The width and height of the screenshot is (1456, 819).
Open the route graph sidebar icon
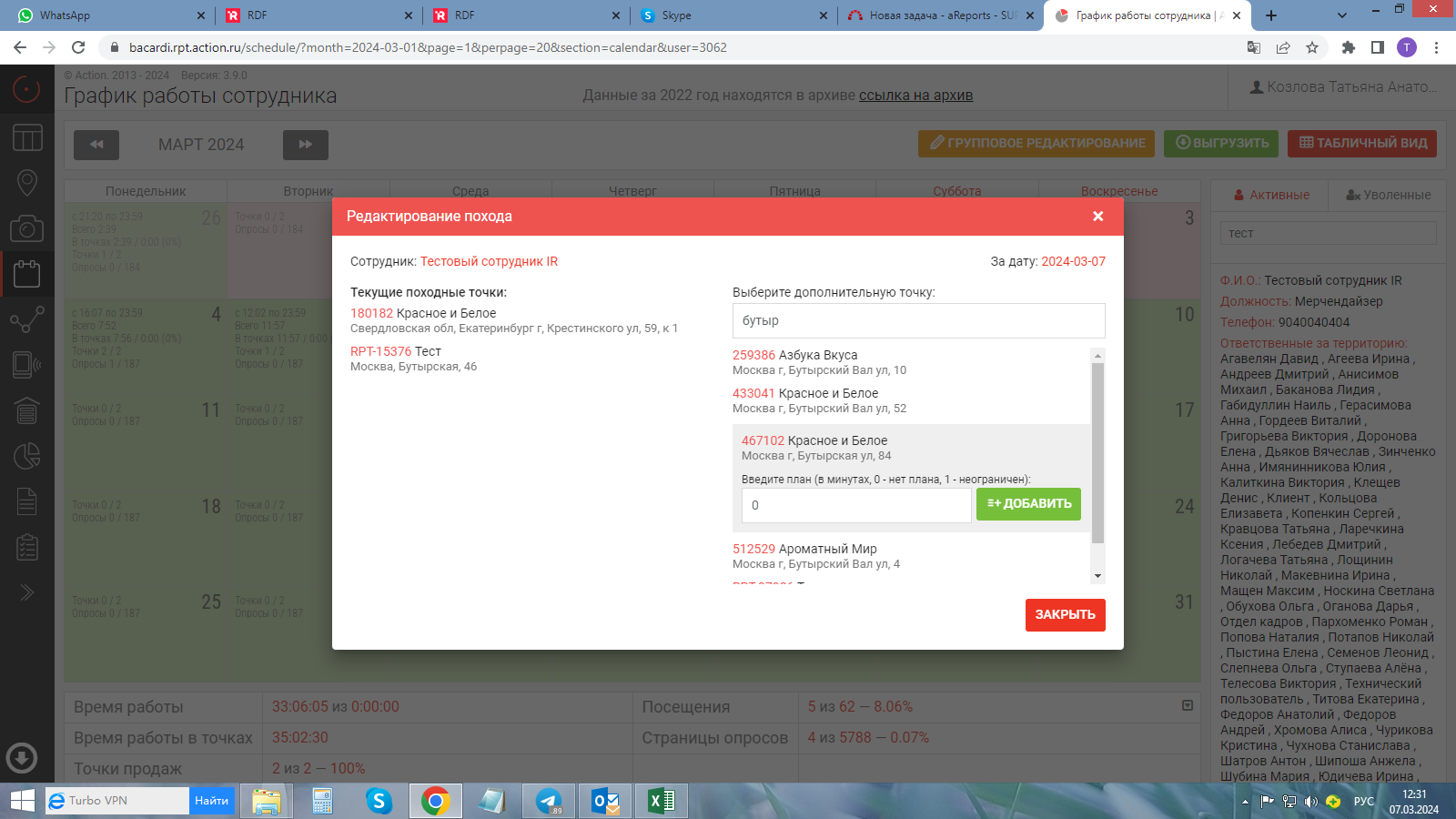(26, 319)
